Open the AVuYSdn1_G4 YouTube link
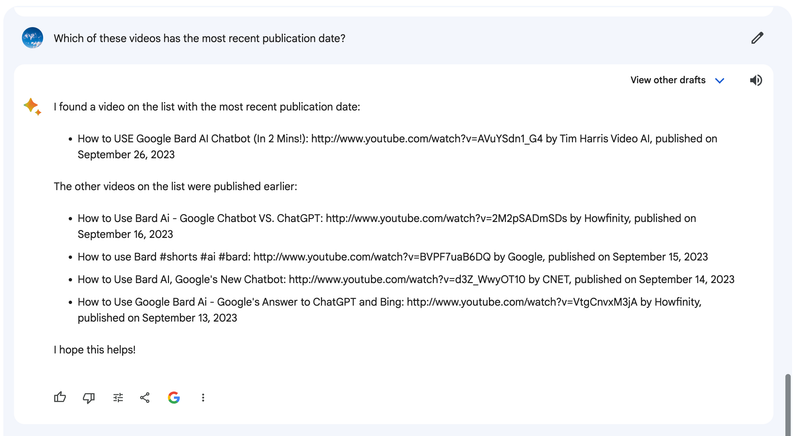 (427, 139)
